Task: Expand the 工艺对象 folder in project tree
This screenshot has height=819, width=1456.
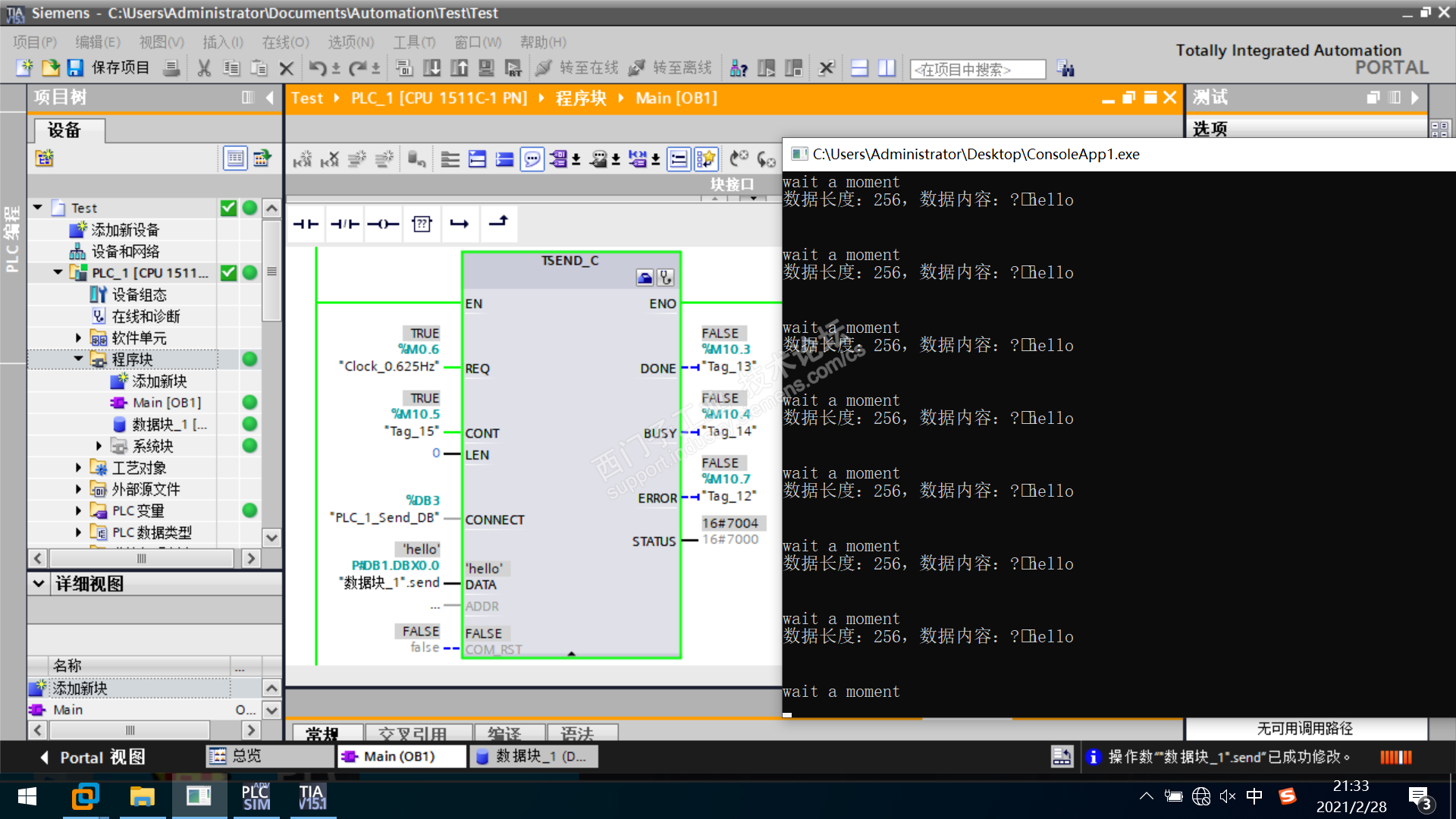Action: tap(78, 468)
